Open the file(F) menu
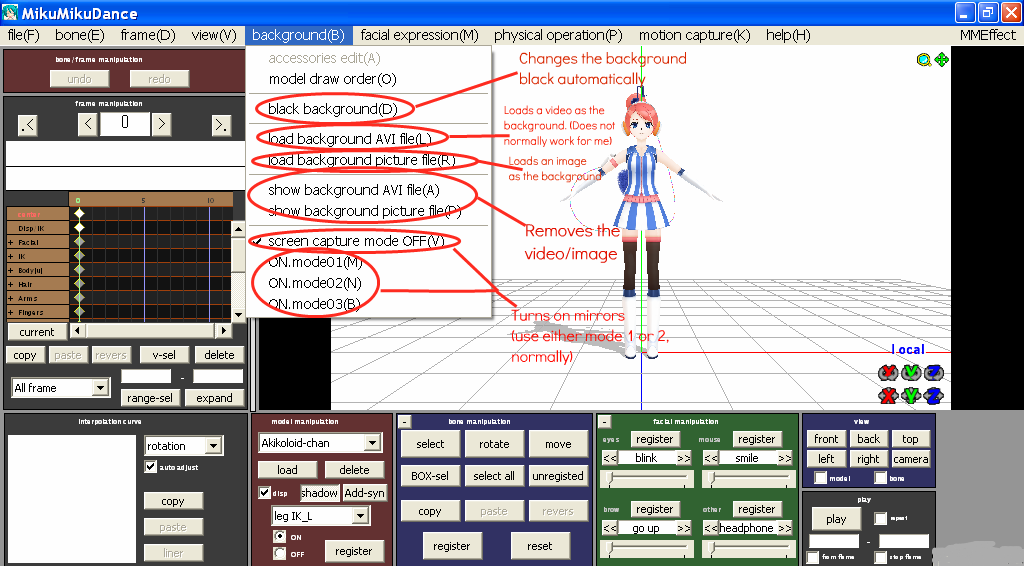 [x=24, y=35]
